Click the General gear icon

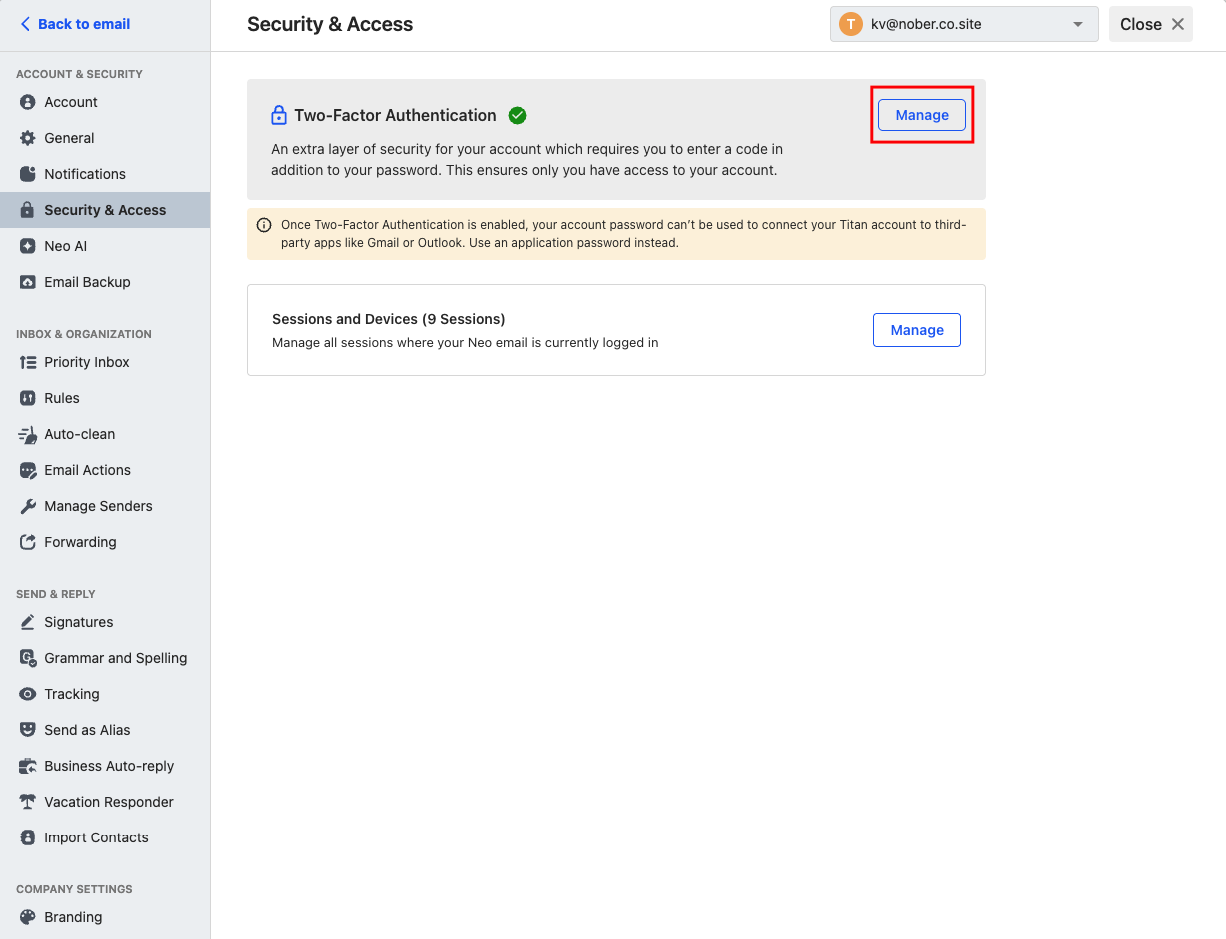(28, 138)
